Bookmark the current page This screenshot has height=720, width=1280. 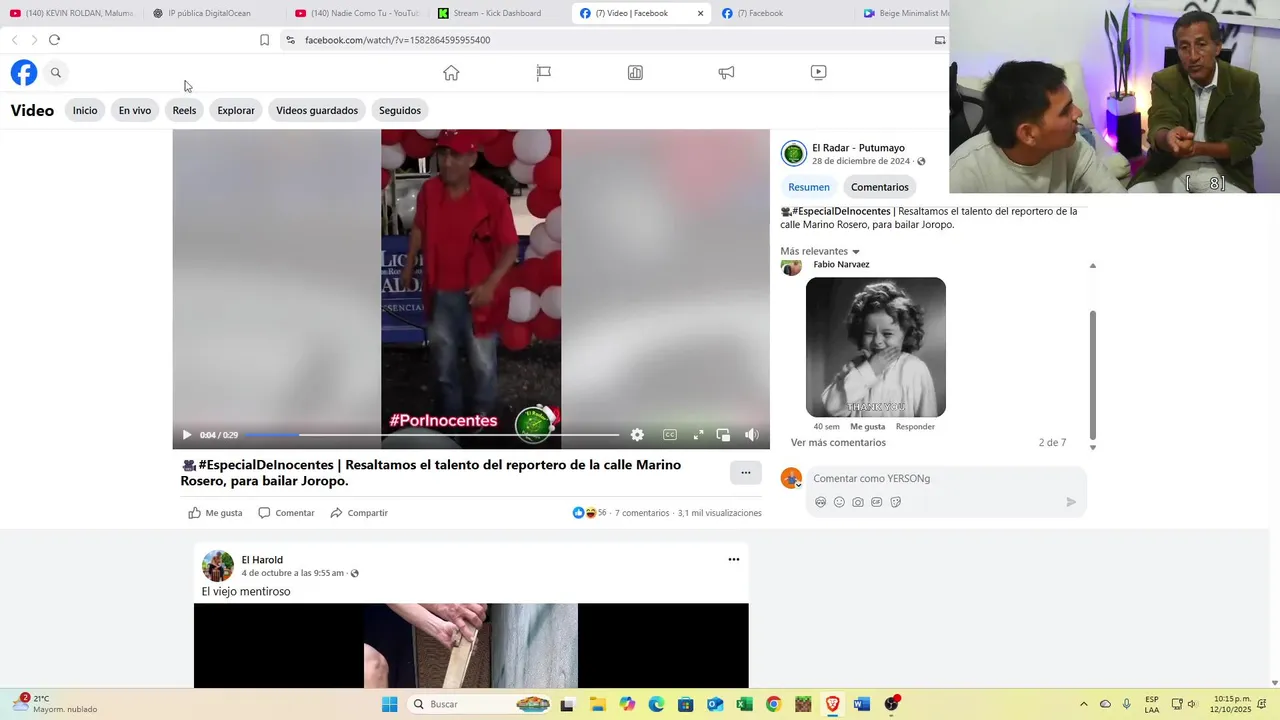tap(264, 40)
